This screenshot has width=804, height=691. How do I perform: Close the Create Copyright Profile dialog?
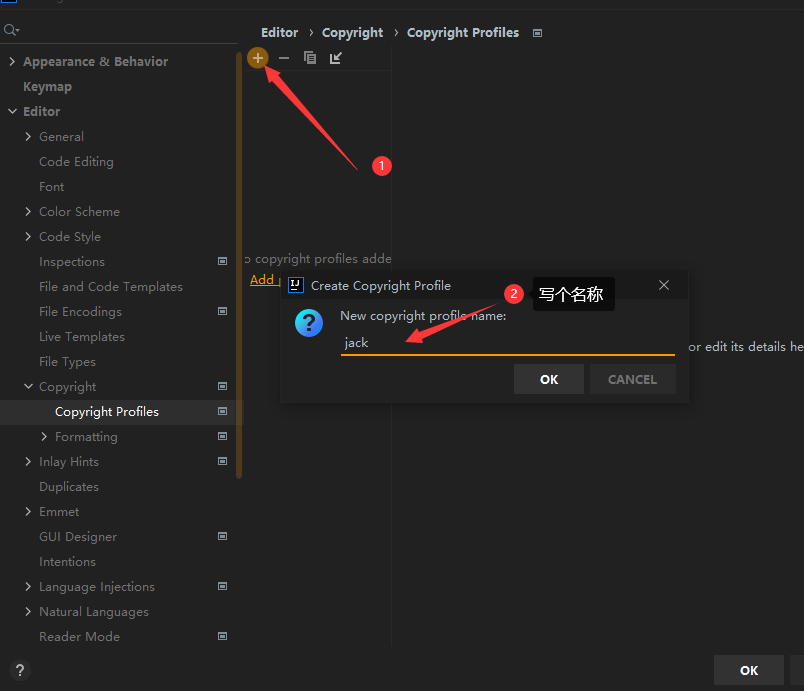[x=664, y=285]
